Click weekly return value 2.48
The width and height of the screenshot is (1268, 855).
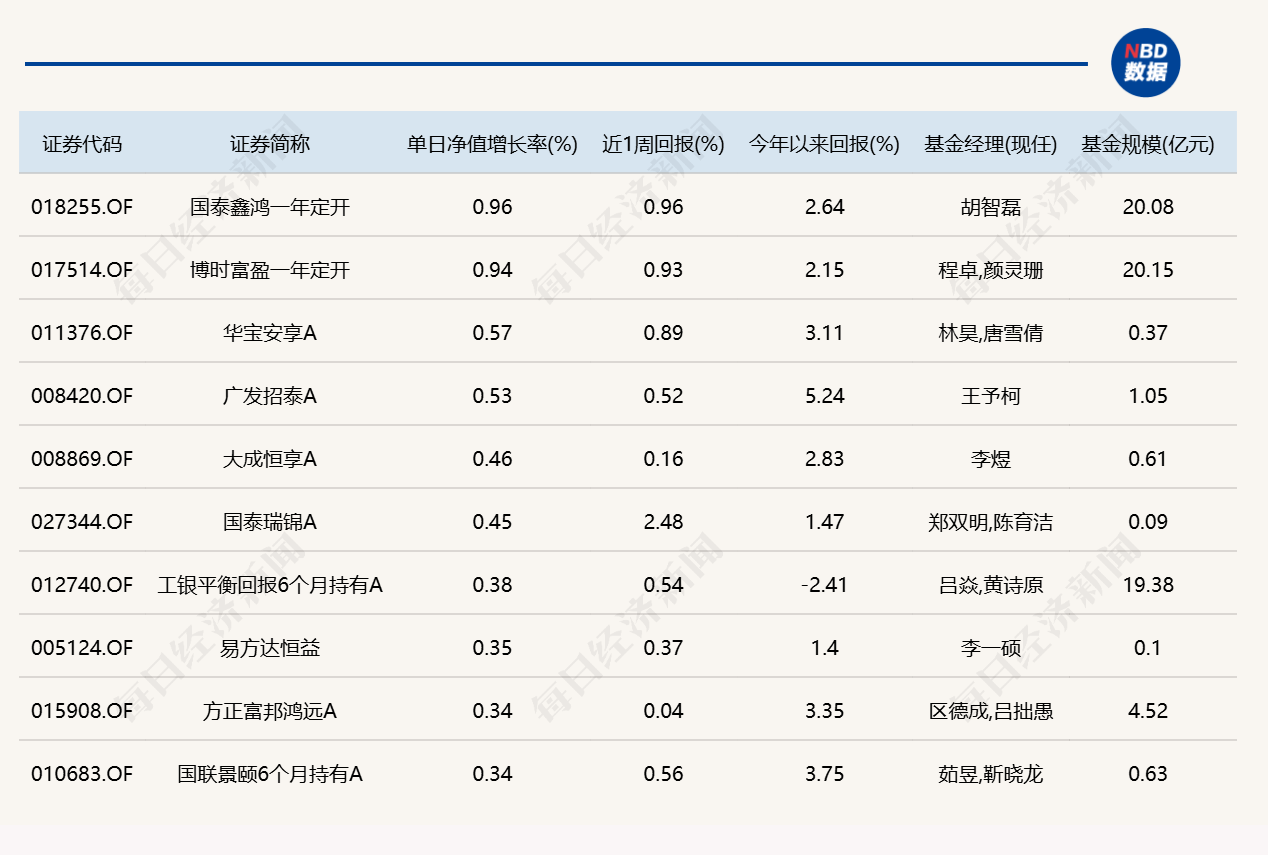pyautogui.click(x=663, y=522)
